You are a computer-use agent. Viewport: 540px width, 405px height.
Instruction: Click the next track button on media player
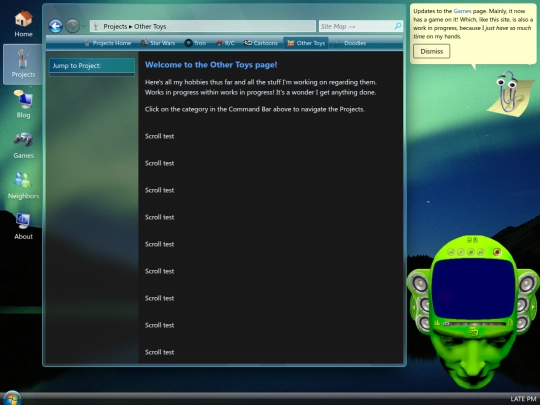[x=481, y=252]
